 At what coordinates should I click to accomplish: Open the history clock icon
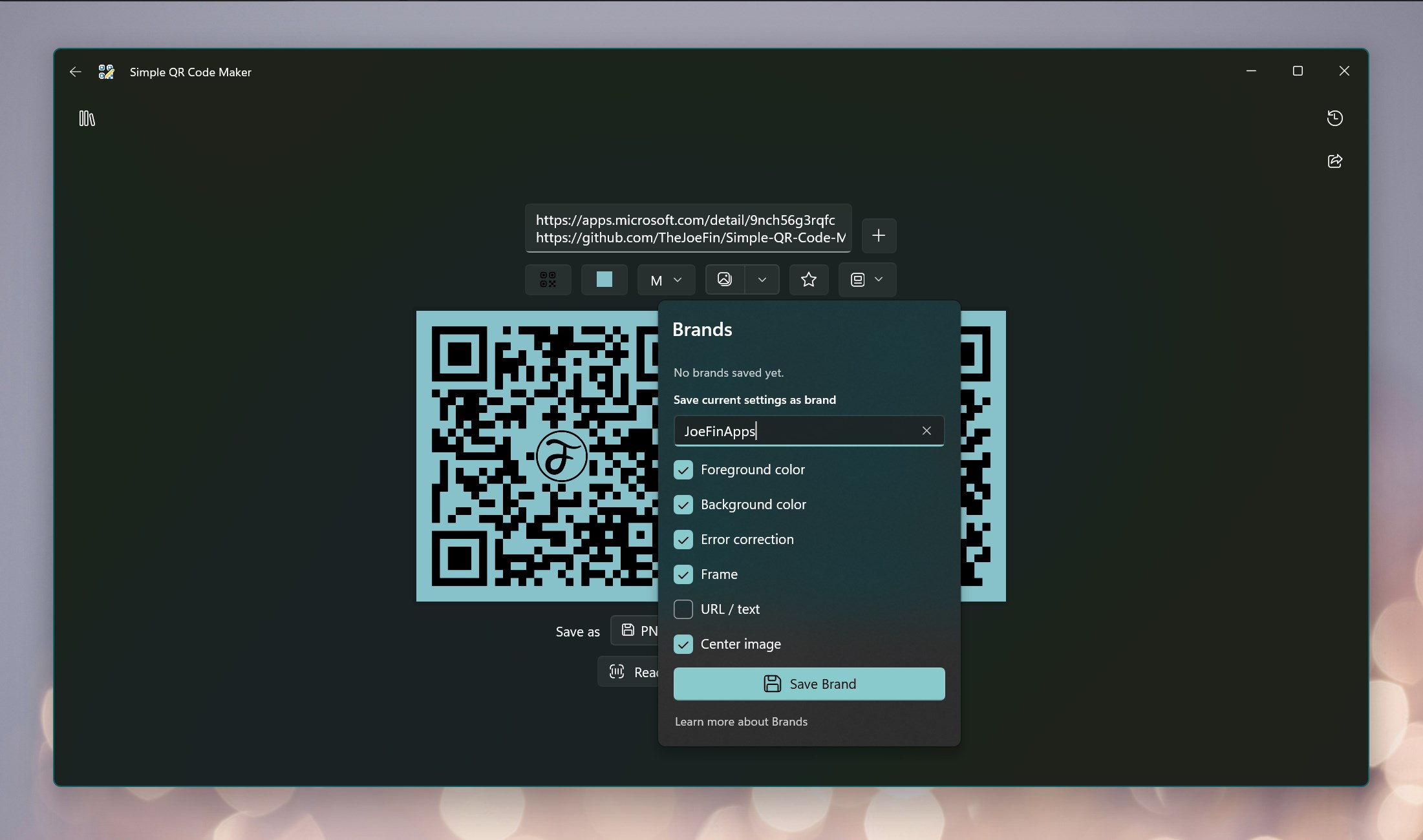click(x=1334, y=118)
